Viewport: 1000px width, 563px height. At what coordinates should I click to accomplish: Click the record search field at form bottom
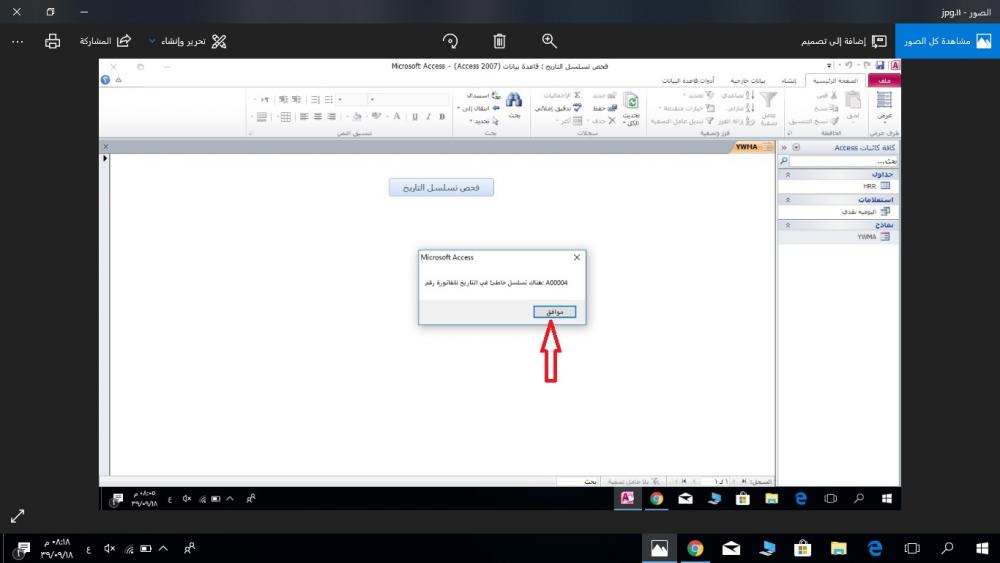pos(578,481)
